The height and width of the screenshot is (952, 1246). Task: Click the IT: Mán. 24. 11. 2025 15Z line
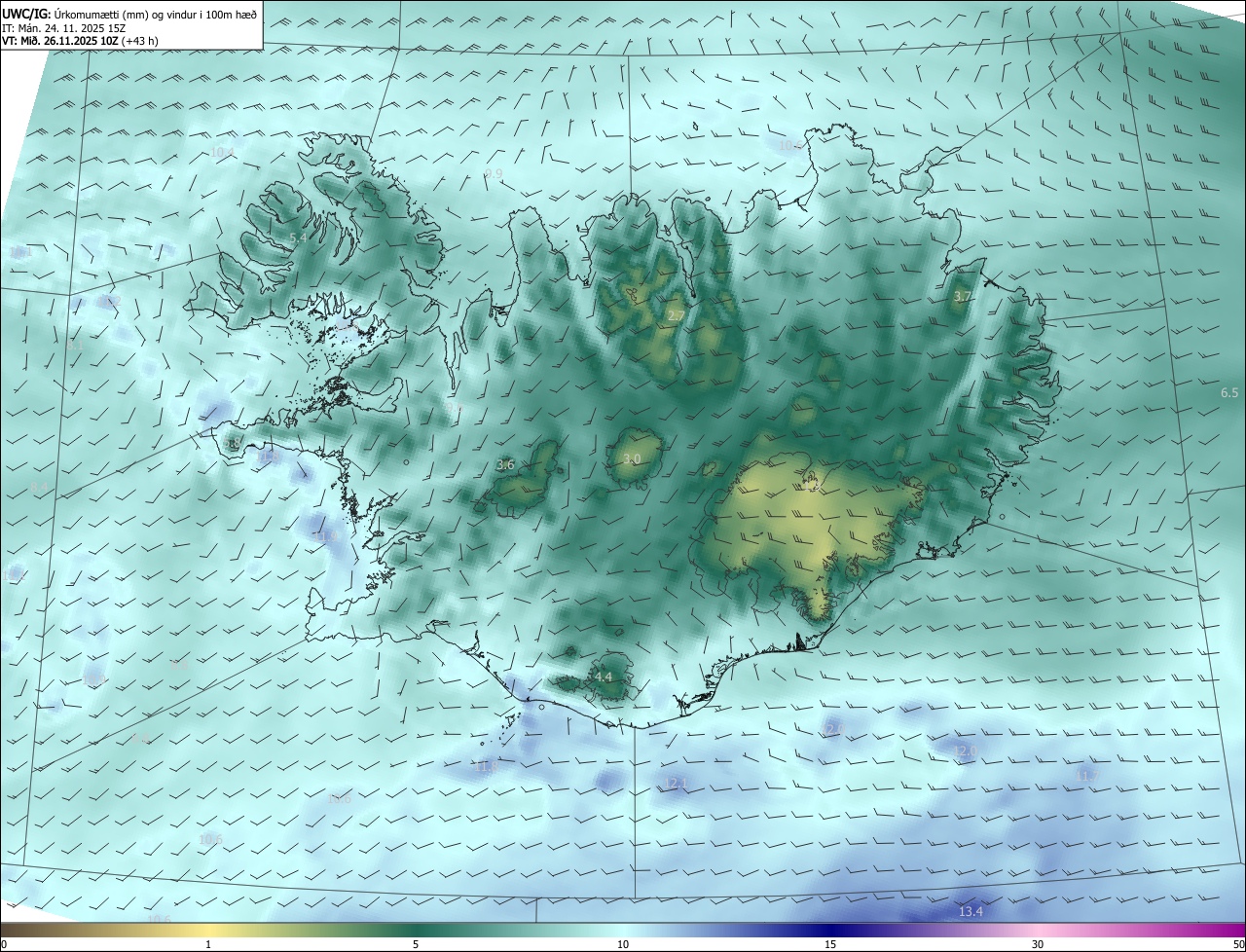pos(64,27)
